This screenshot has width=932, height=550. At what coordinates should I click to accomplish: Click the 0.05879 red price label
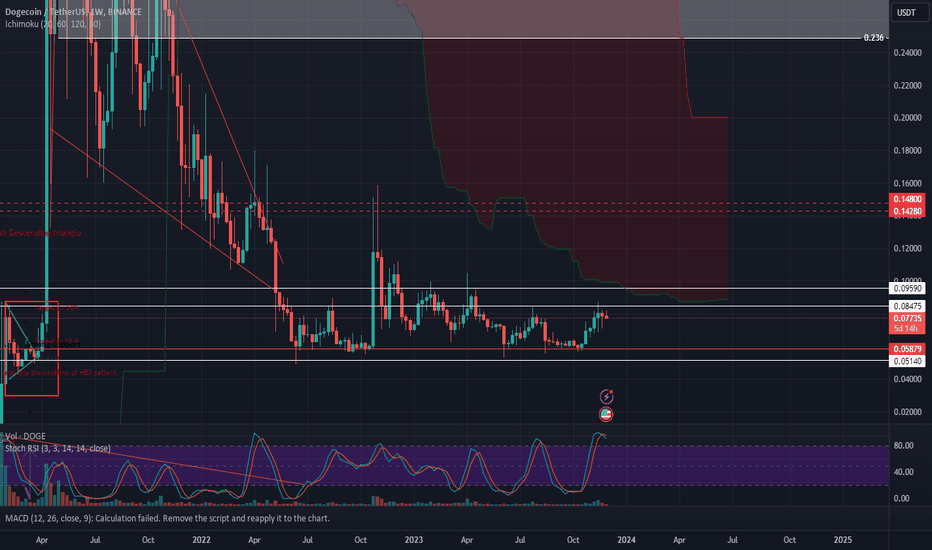tap(907, 349)
